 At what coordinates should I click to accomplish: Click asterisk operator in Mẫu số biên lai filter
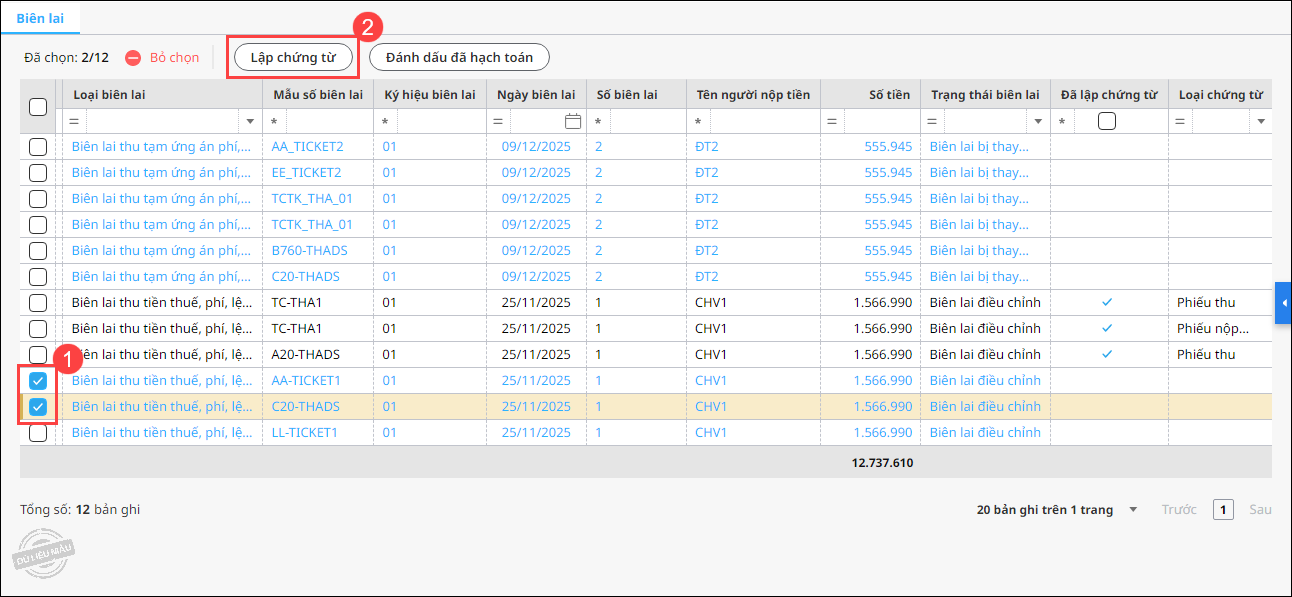click(274, 121)
